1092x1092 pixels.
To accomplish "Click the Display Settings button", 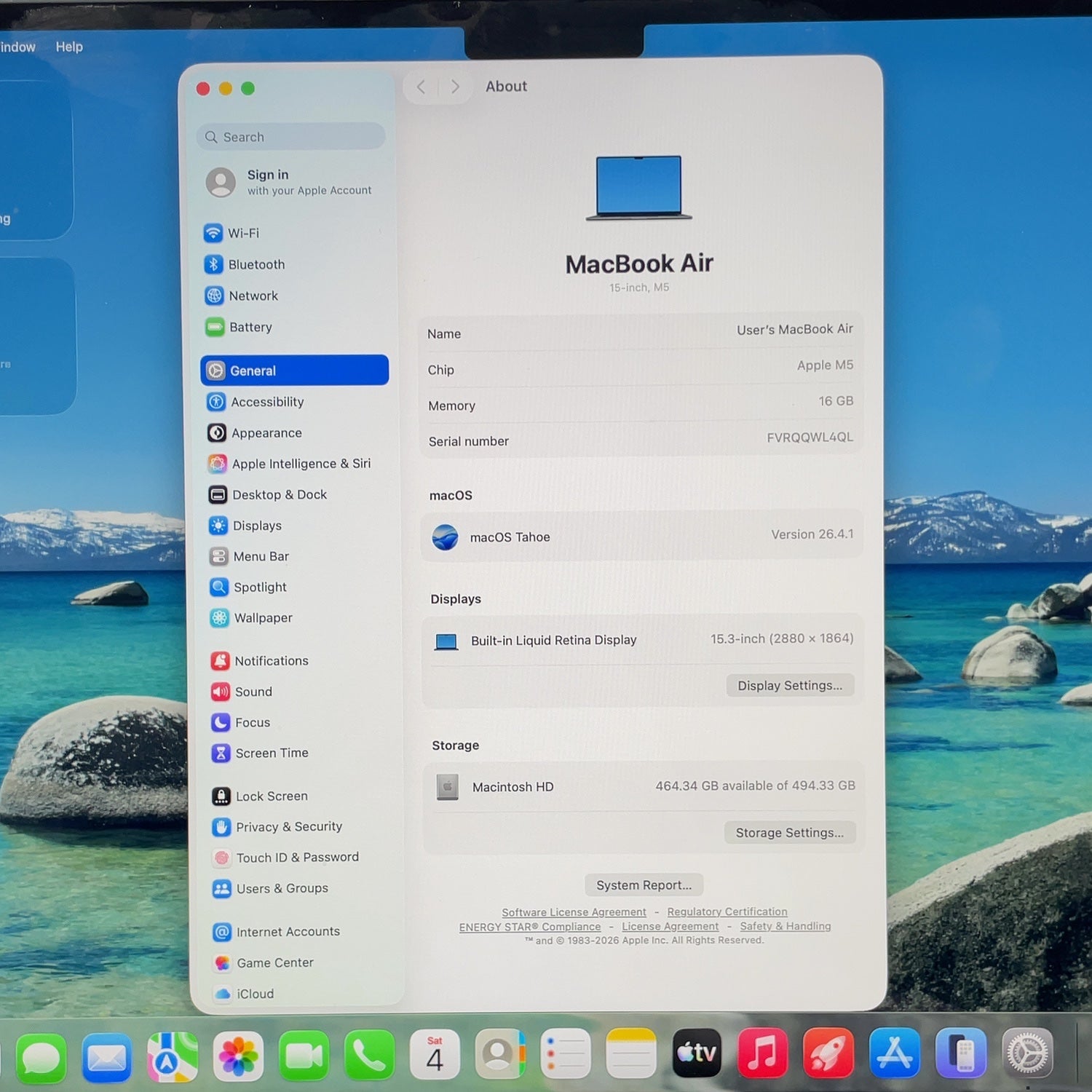I will click(790, 685).
